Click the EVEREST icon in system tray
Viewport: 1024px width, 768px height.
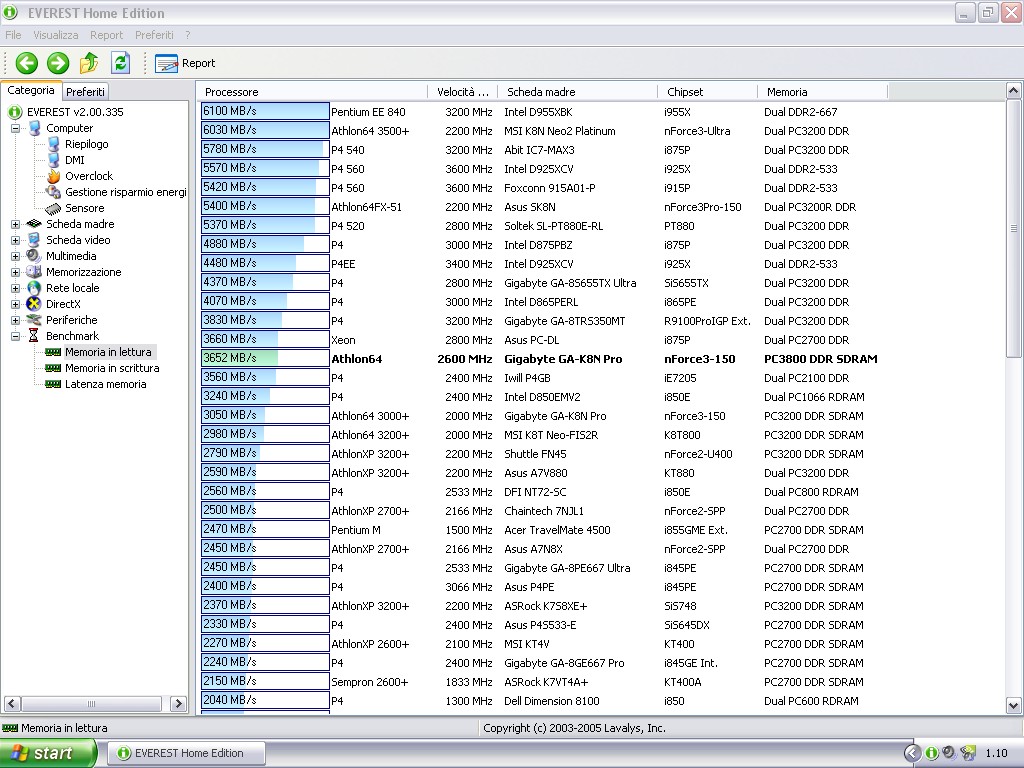point(932,753)
